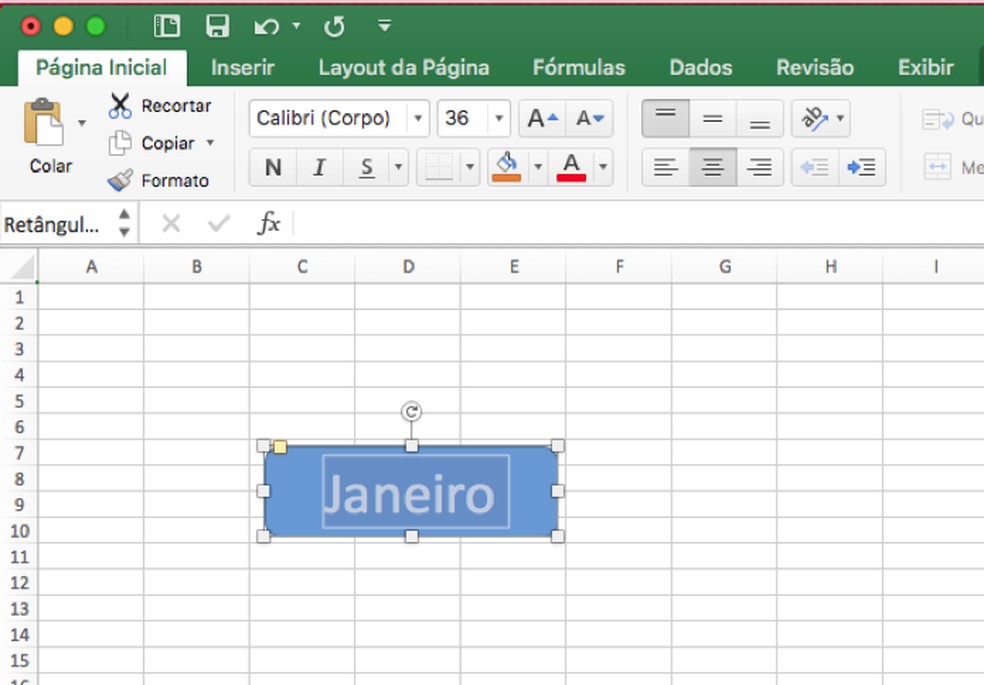Click the cell borders icon
This screenshot has width=984, height=685.
(439, 167)
